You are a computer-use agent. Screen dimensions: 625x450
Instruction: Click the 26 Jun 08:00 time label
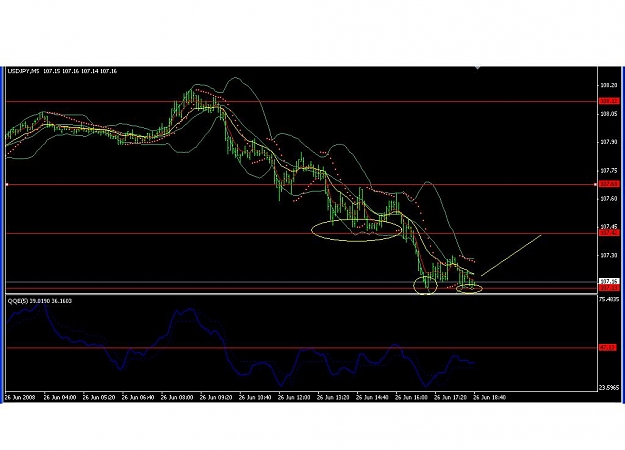[x=177, y=398]
